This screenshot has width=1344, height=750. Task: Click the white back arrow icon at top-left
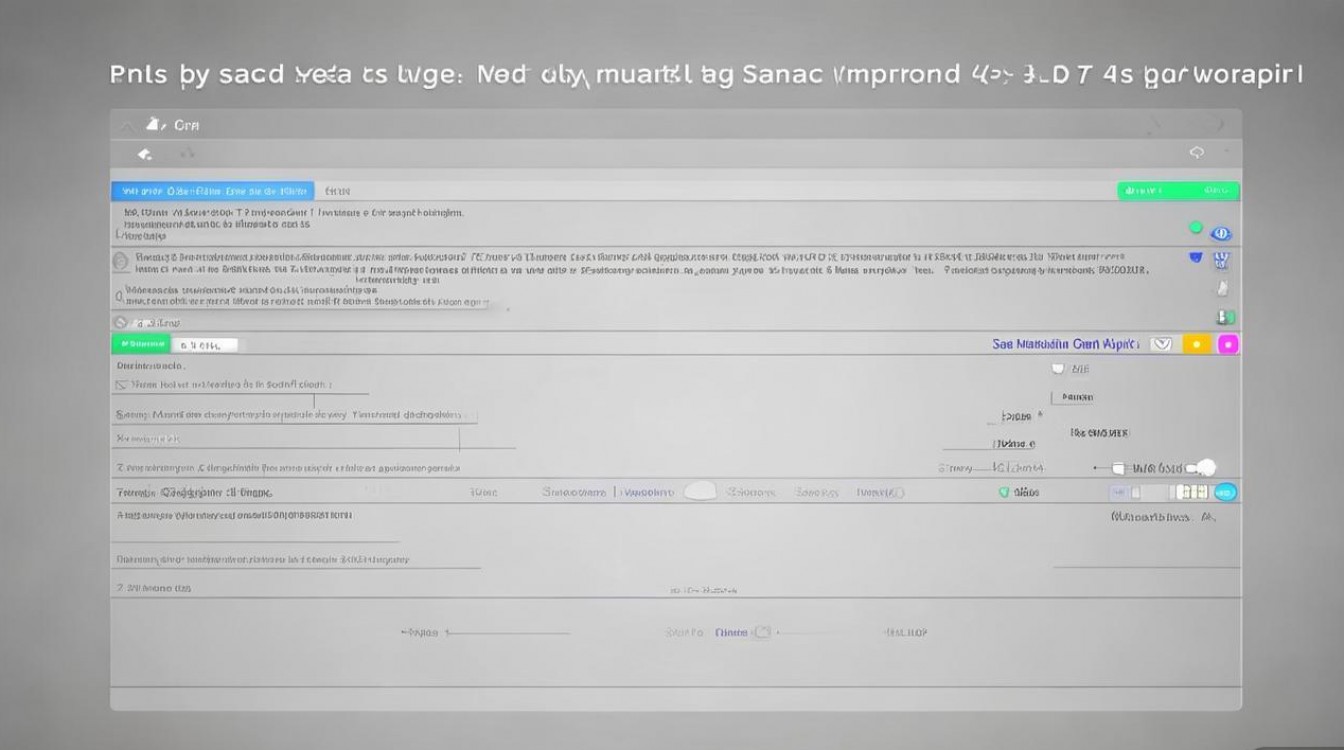pyautogui.click(x=144, y=154)
